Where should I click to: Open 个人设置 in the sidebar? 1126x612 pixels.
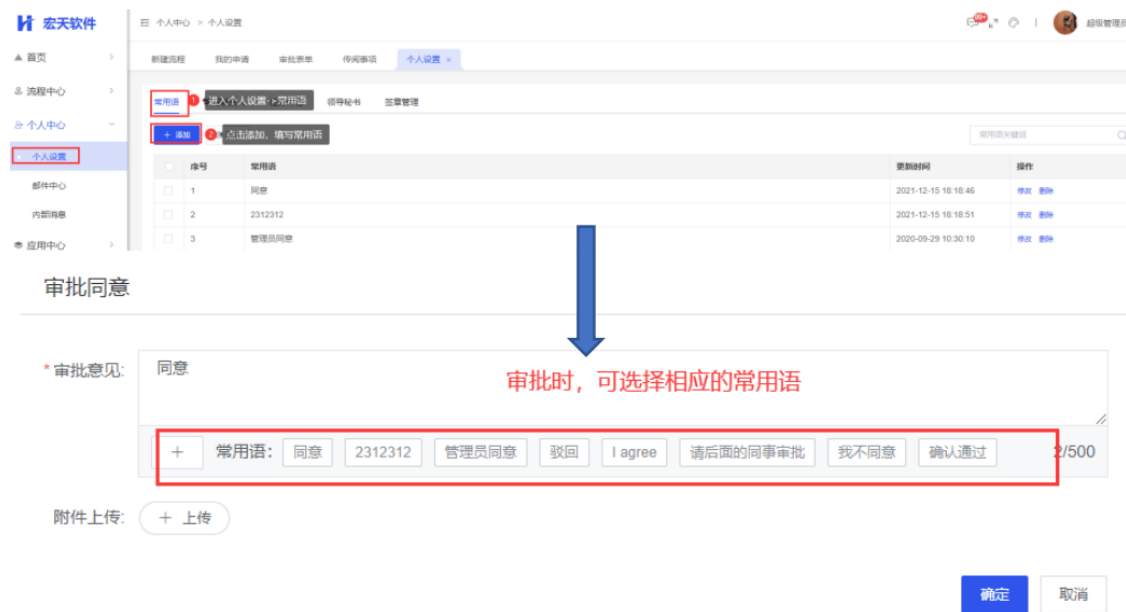[49, 157]
